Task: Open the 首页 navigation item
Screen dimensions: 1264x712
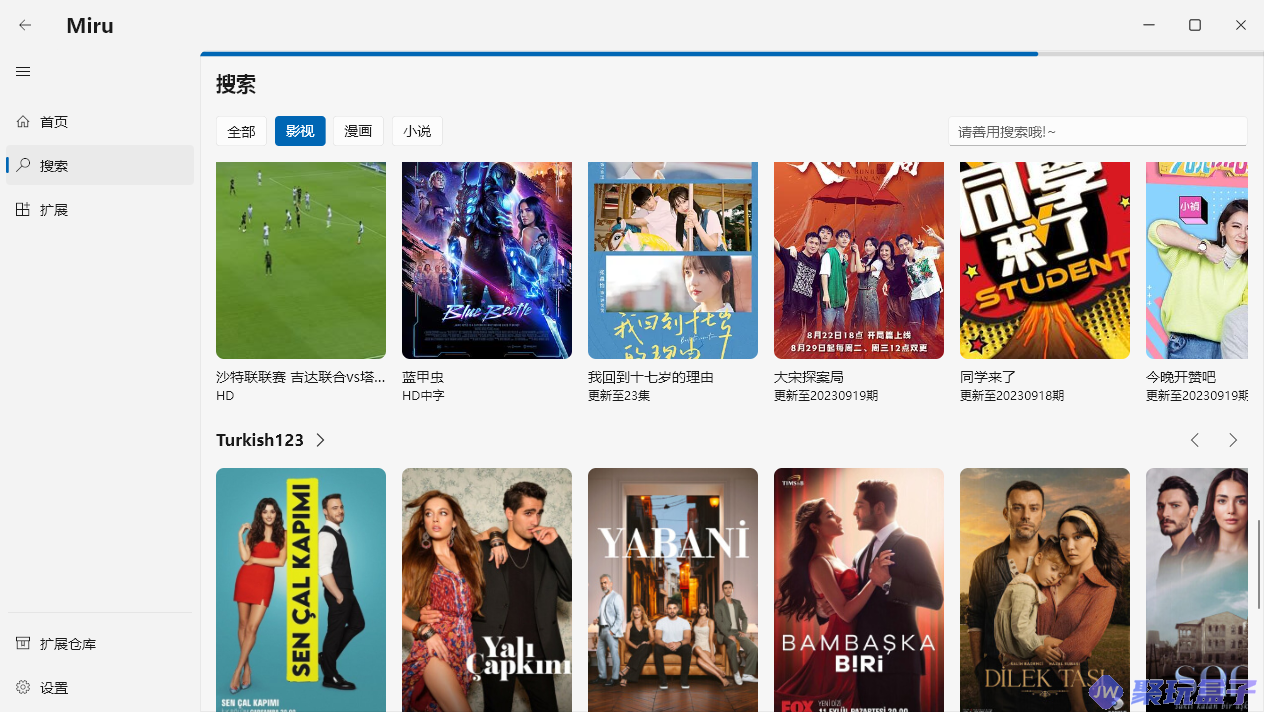Action: (x=100, y=122)
